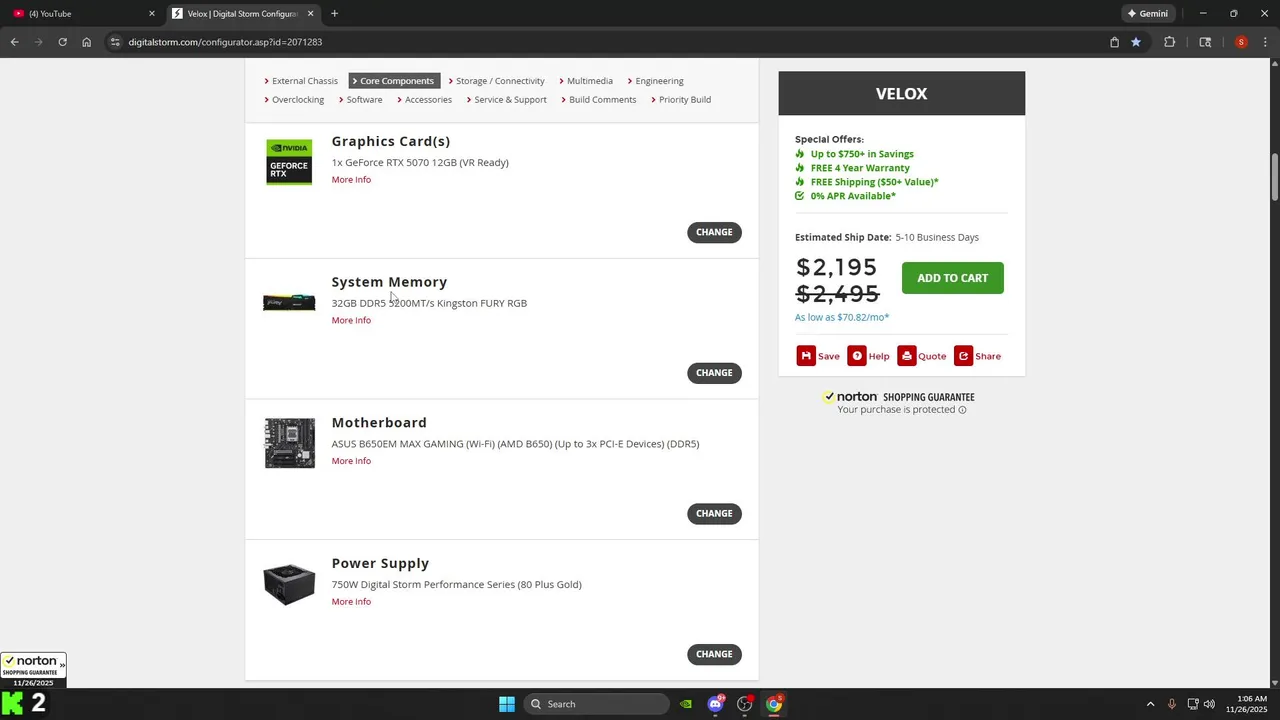The image size is (1280, 720).
Task: Open the Chrome profile avatar
Action: pyautogui.click(x=1241, y=42)
